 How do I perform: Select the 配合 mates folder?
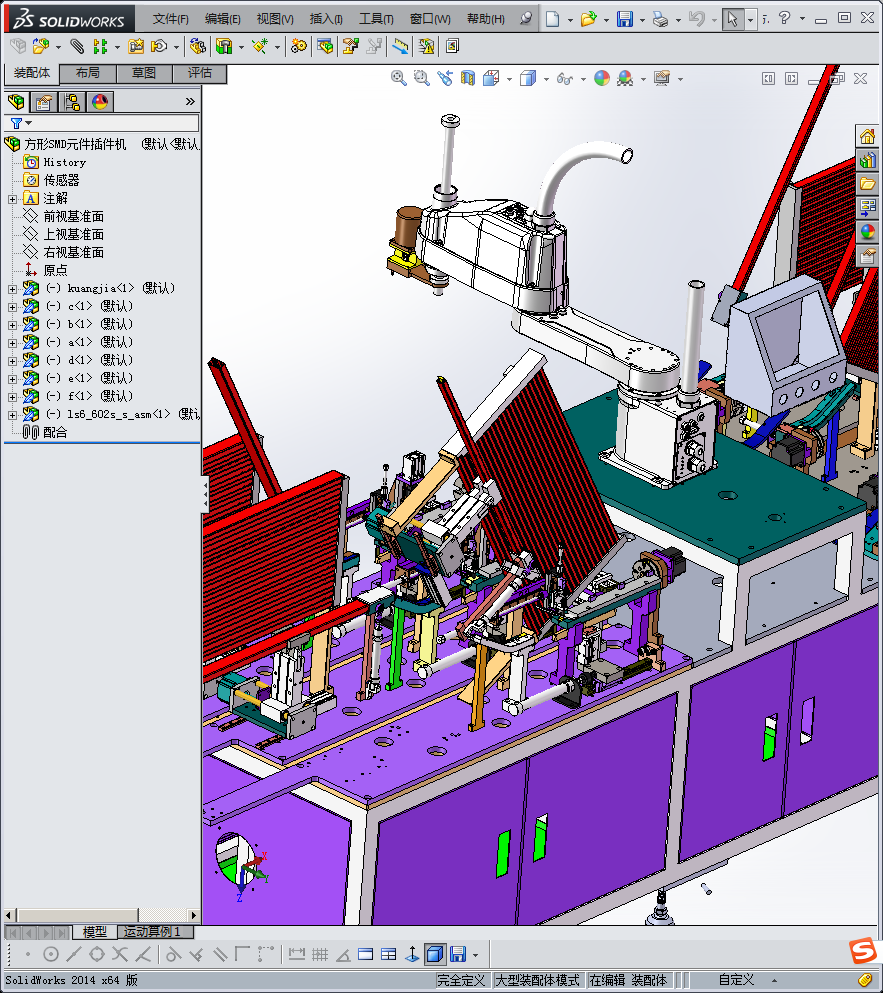tap(55, 433)
